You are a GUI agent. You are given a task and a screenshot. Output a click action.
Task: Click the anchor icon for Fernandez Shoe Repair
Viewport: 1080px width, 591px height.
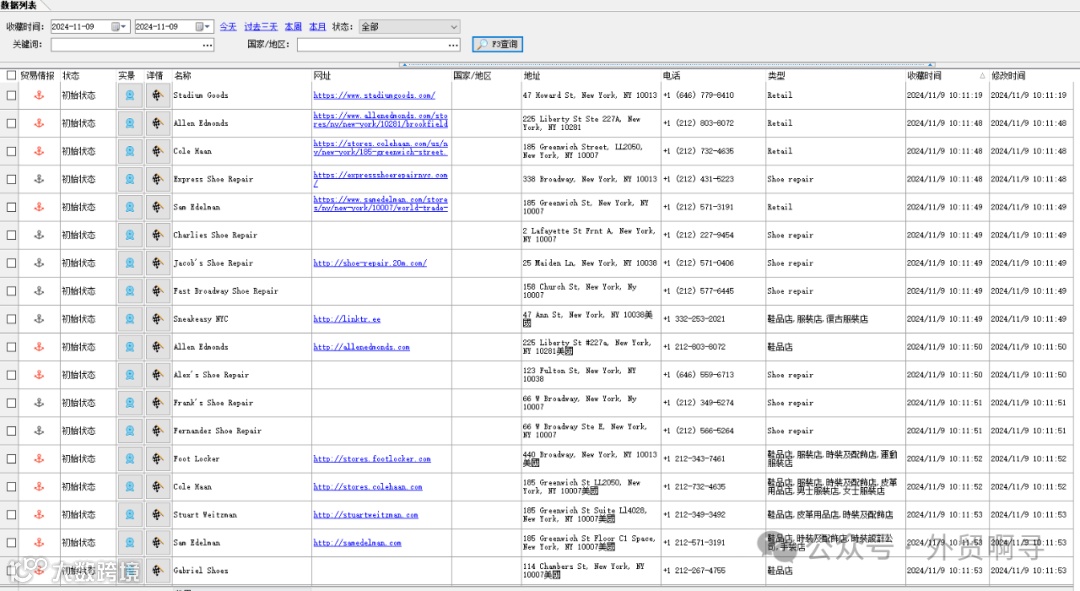(39, 431)
